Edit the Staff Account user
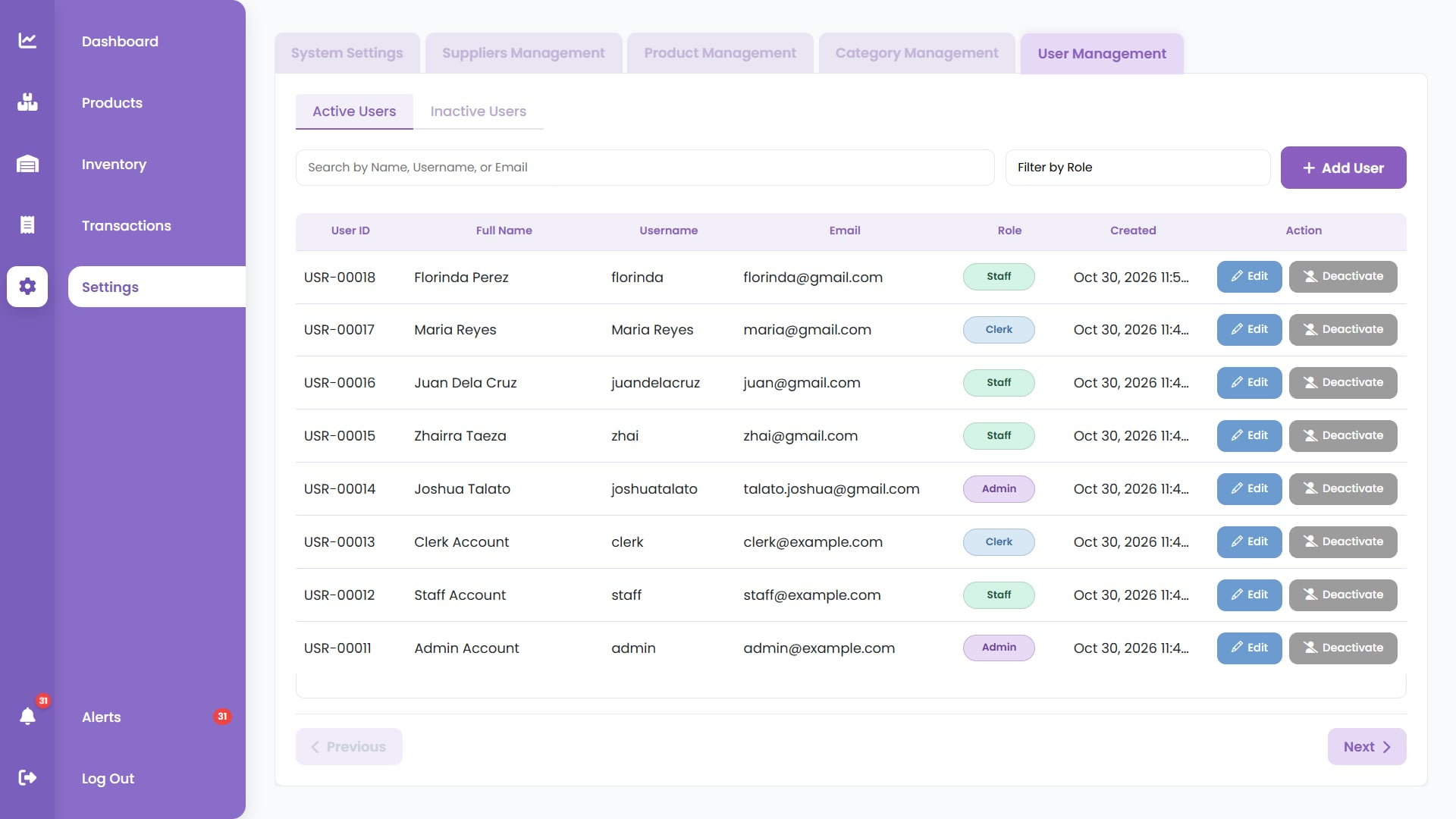The height and width of the screenshot is (819, 1456). point(1249,595)
